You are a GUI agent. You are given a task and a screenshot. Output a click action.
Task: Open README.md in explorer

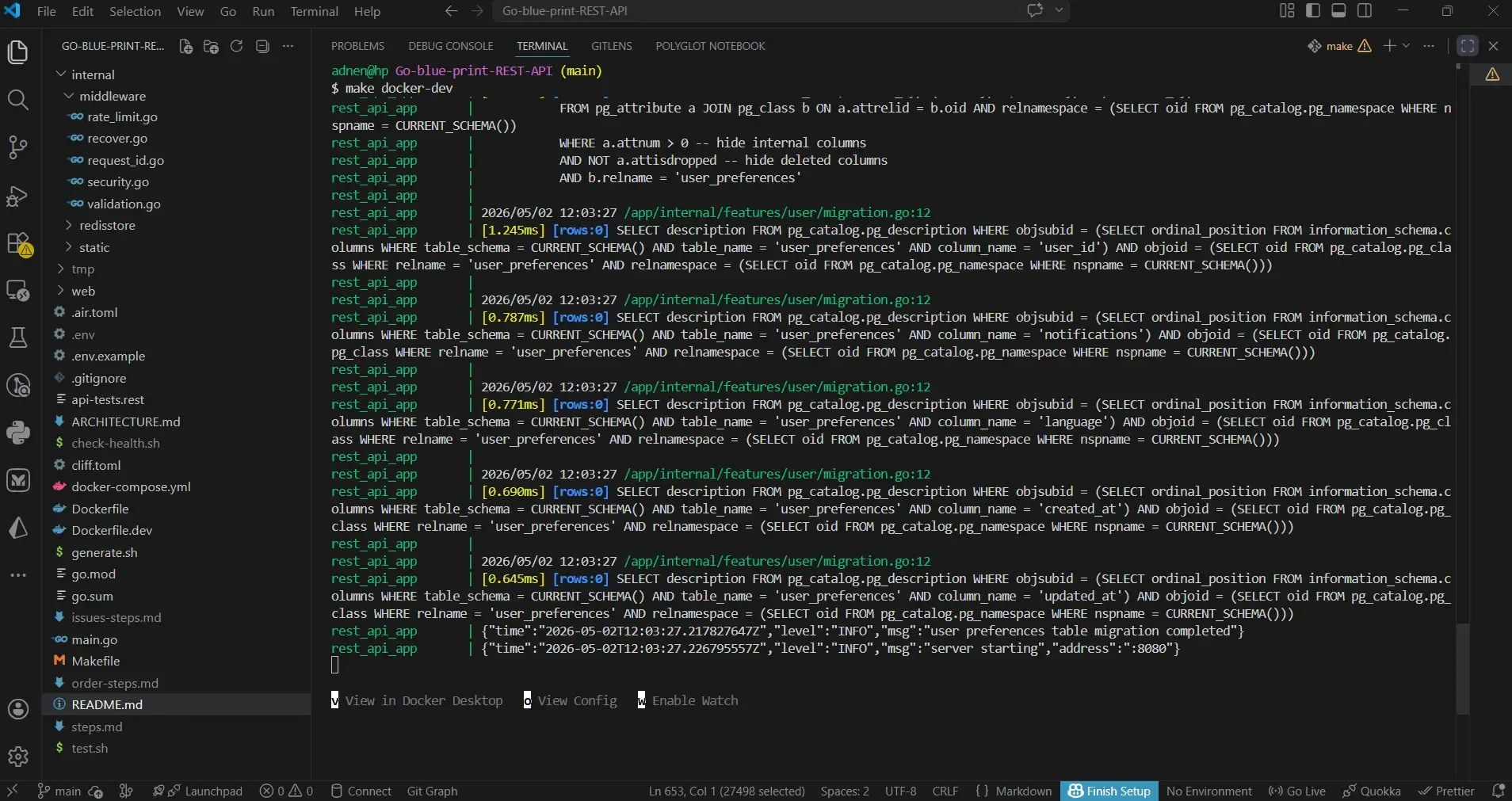[107, 705]
